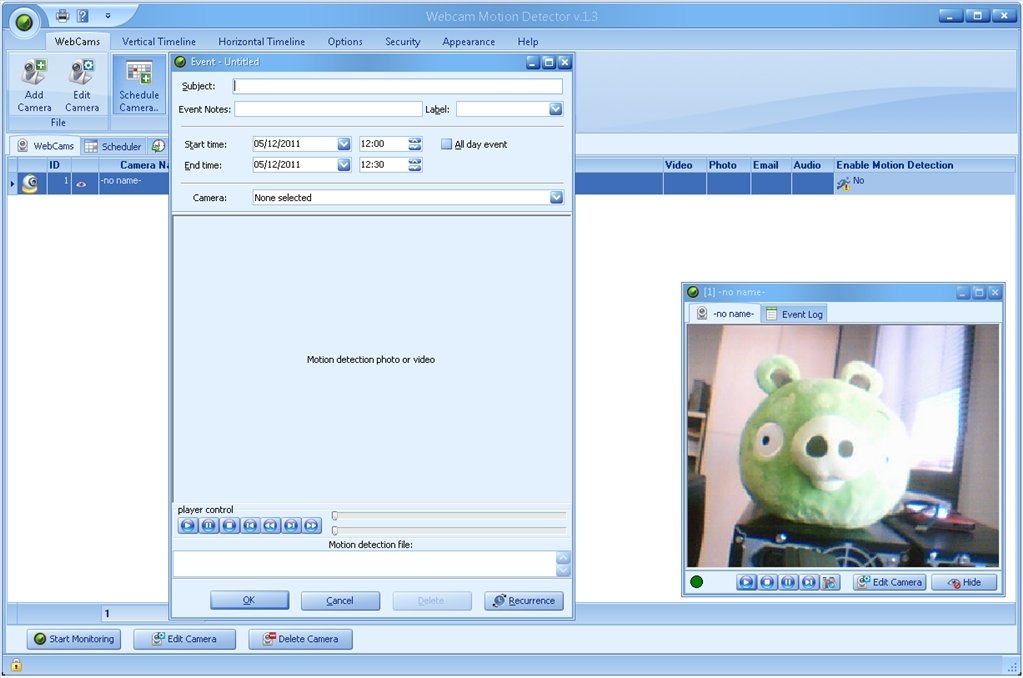Screen dimensions: 1023x678
Task: Pause the camera preview in no name window
Action: [788, 582]
